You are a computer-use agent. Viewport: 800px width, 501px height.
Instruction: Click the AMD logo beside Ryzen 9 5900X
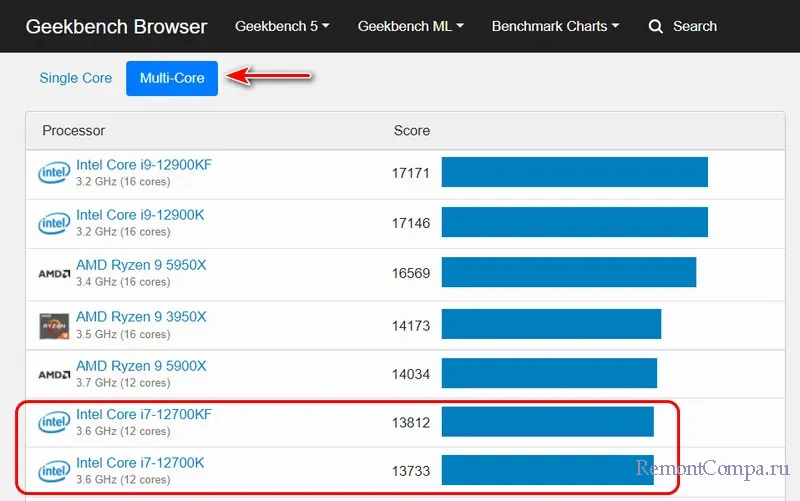tap(54, 375)
